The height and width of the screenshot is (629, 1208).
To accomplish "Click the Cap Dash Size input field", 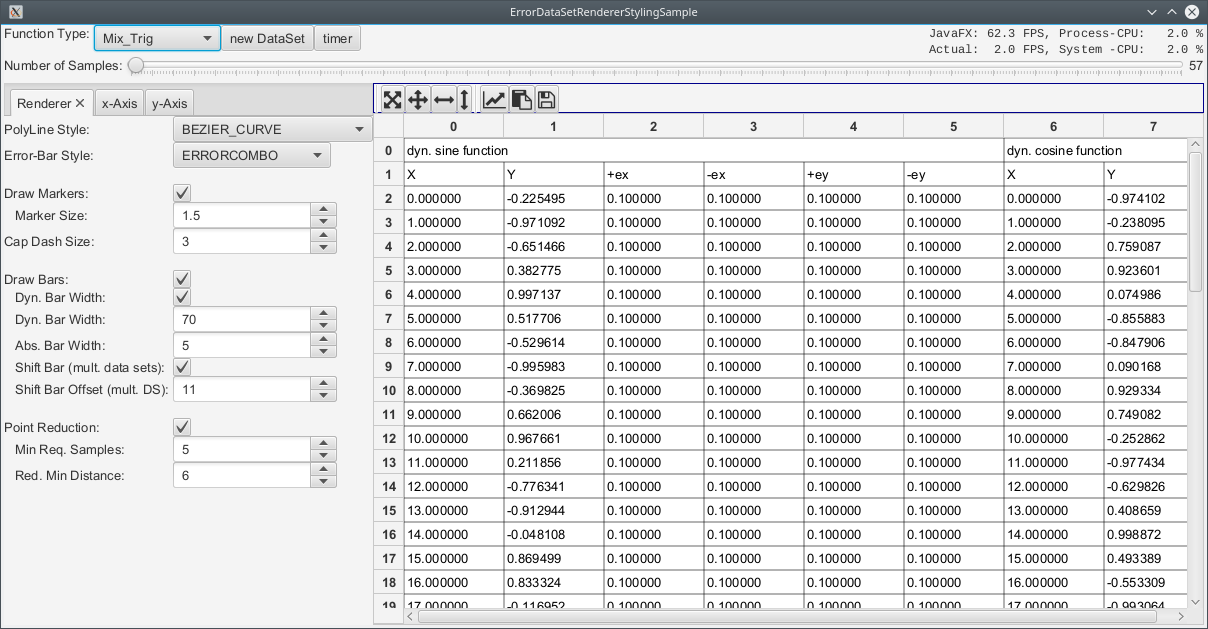I will [241, 241].
